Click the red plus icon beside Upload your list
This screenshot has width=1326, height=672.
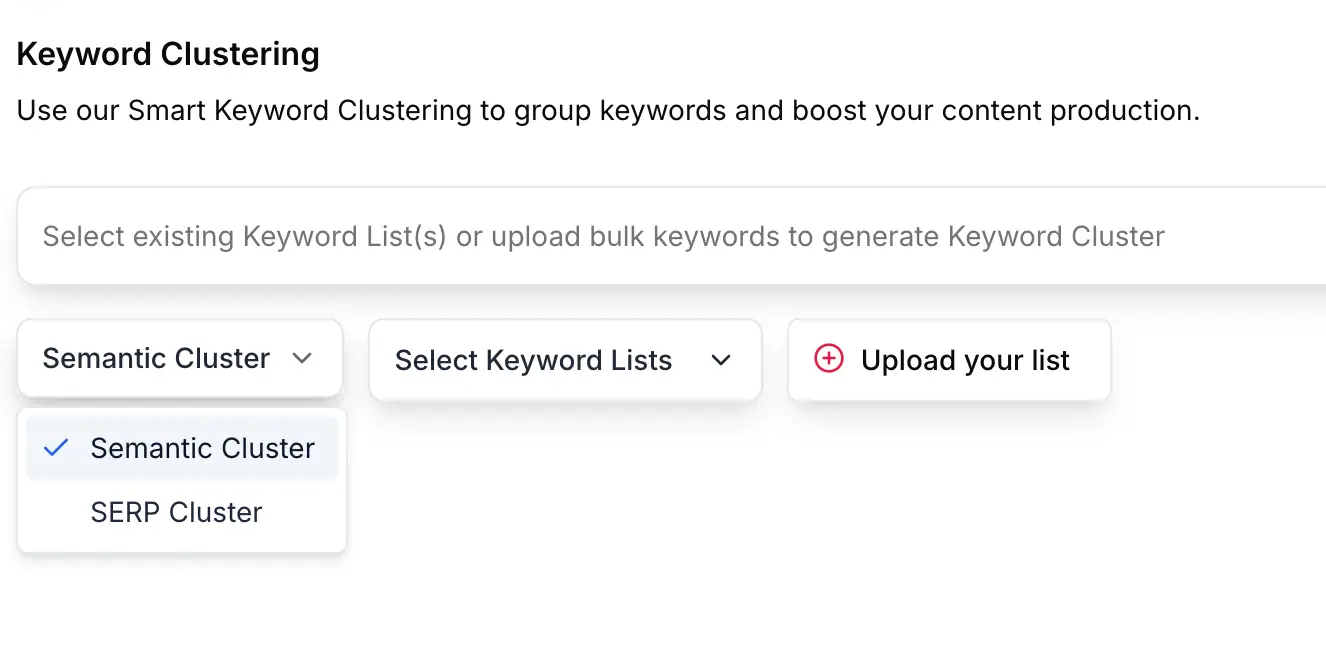828,358
